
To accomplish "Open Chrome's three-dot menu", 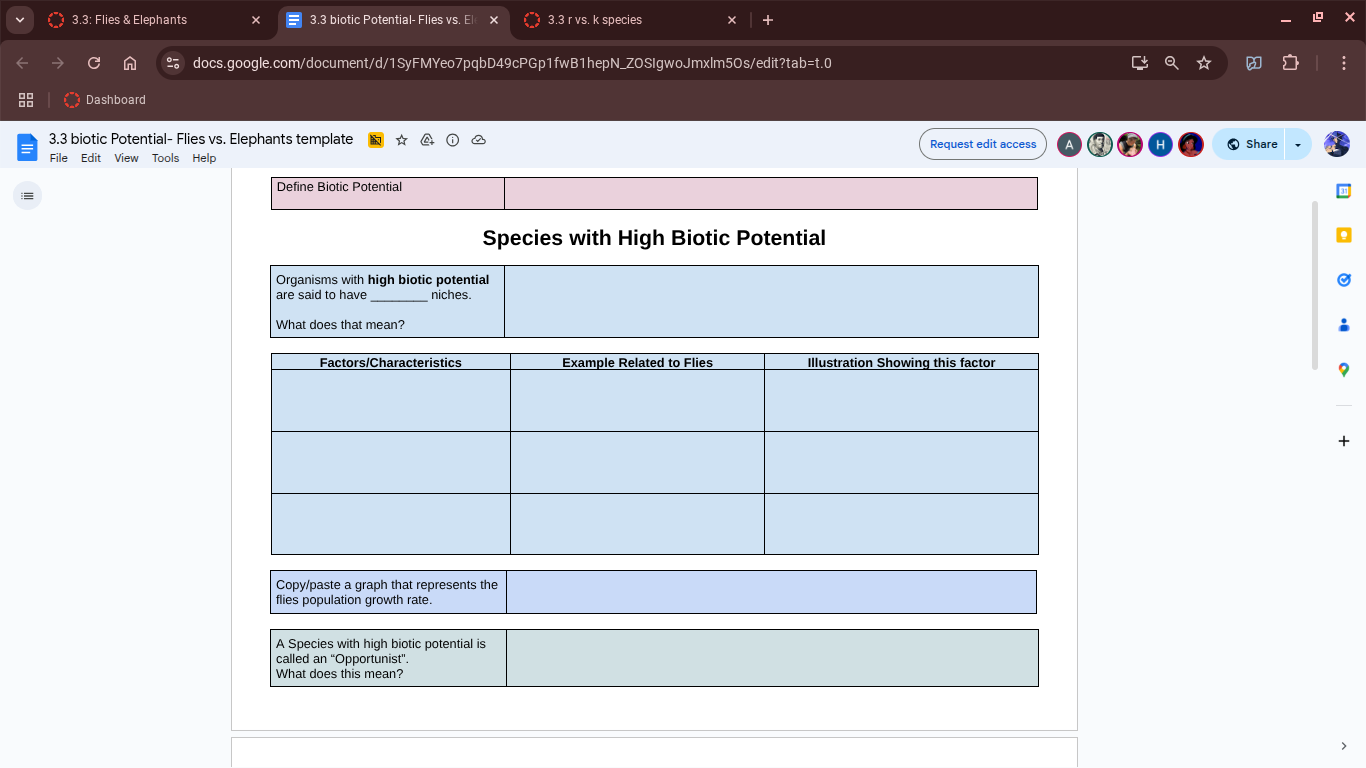I will click(1345, 62).
